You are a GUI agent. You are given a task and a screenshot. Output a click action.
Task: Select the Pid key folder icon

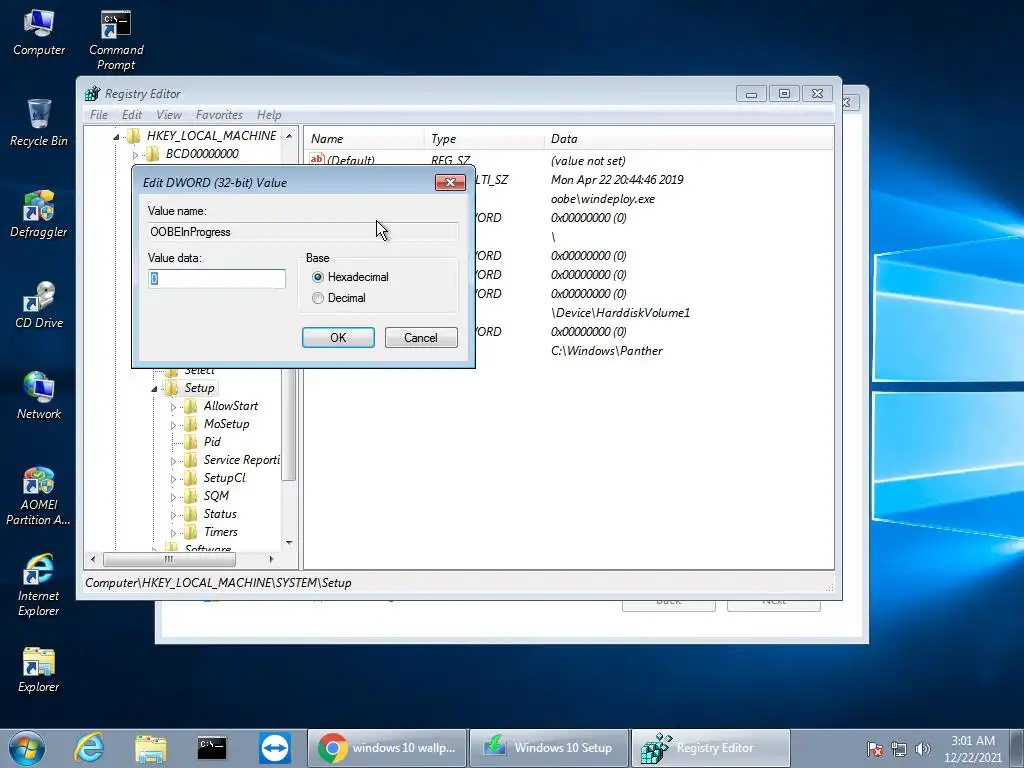(191, 442)
